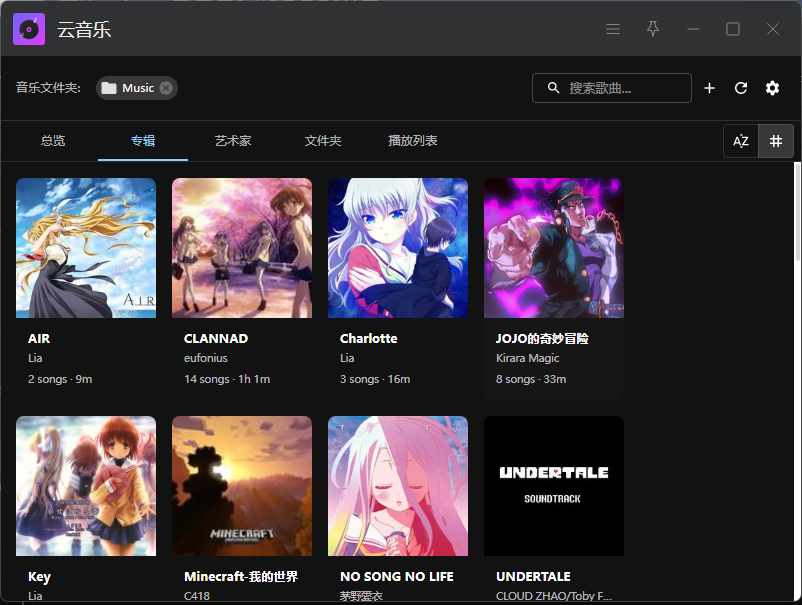Image resolution: width=802 pixels, height=605 pixels.
Task: Refresh the music library
Action: pos(741,88)
